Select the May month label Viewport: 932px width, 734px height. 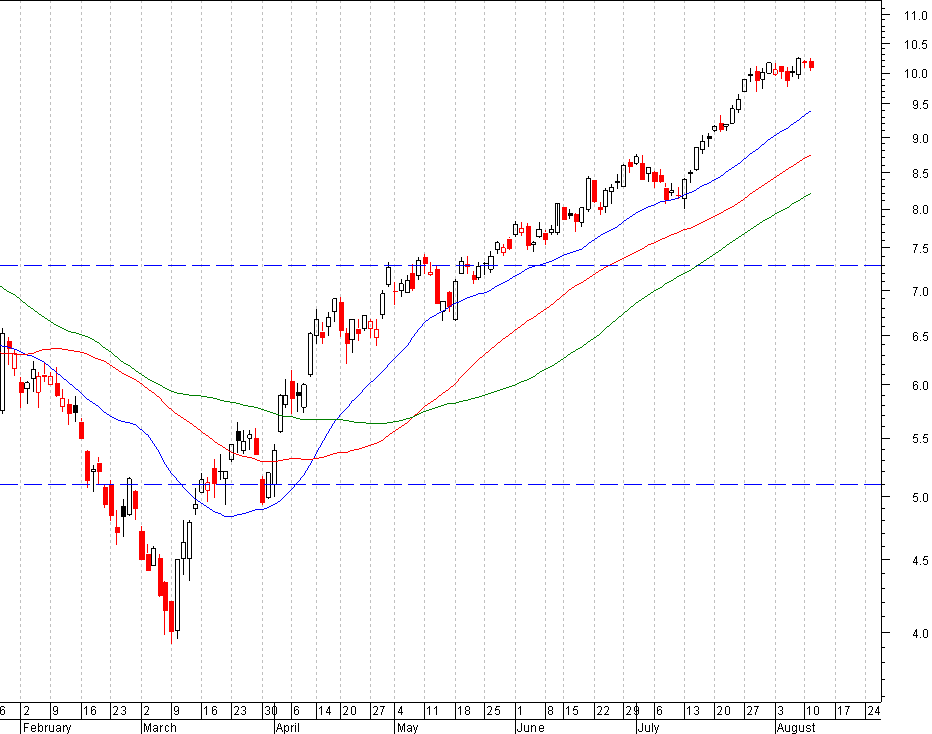pos(408,727)
